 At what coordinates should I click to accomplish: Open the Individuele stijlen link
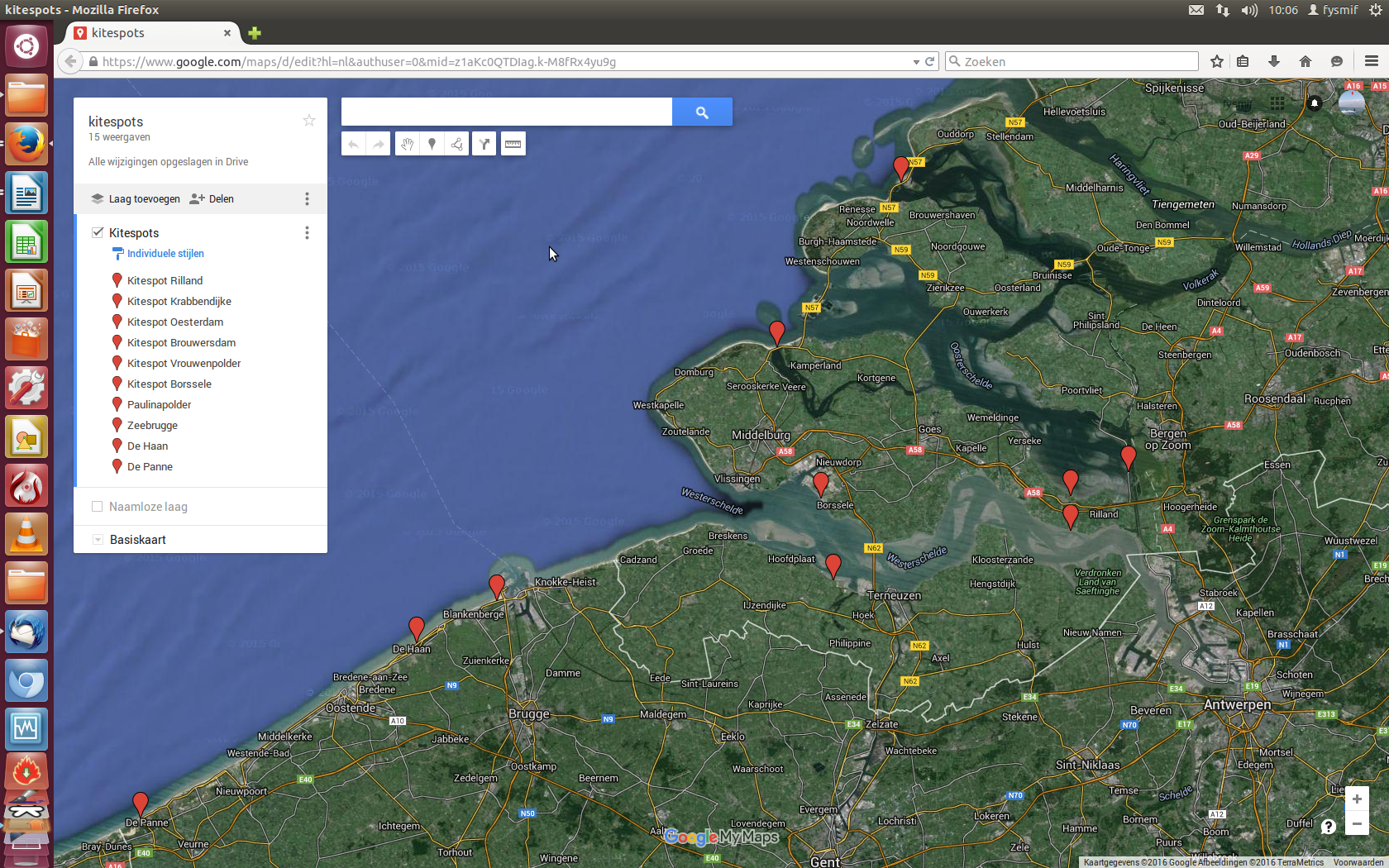tap(165, 254)
